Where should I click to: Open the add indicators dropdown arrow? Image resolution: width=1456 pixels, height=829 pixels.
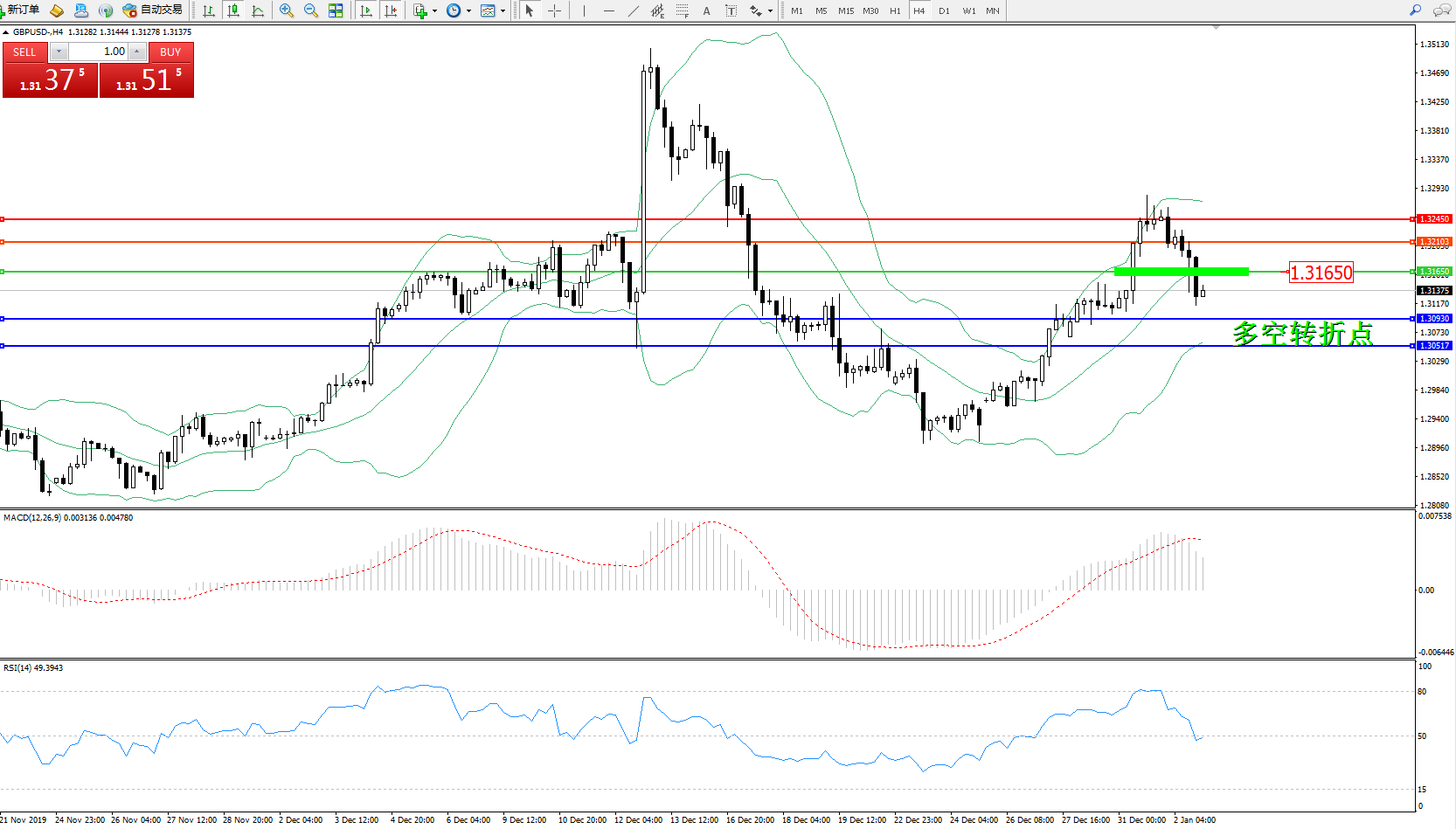pos(434,11)
